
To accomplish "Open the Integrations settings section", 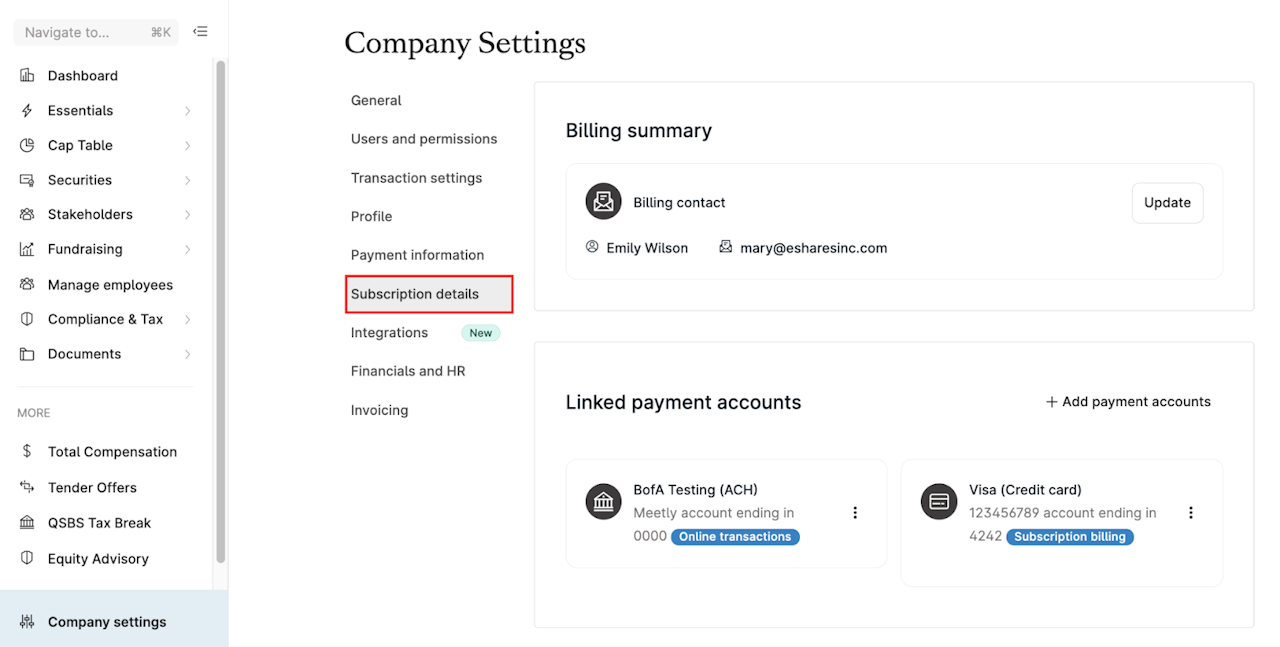I will (x=389, y=333).
